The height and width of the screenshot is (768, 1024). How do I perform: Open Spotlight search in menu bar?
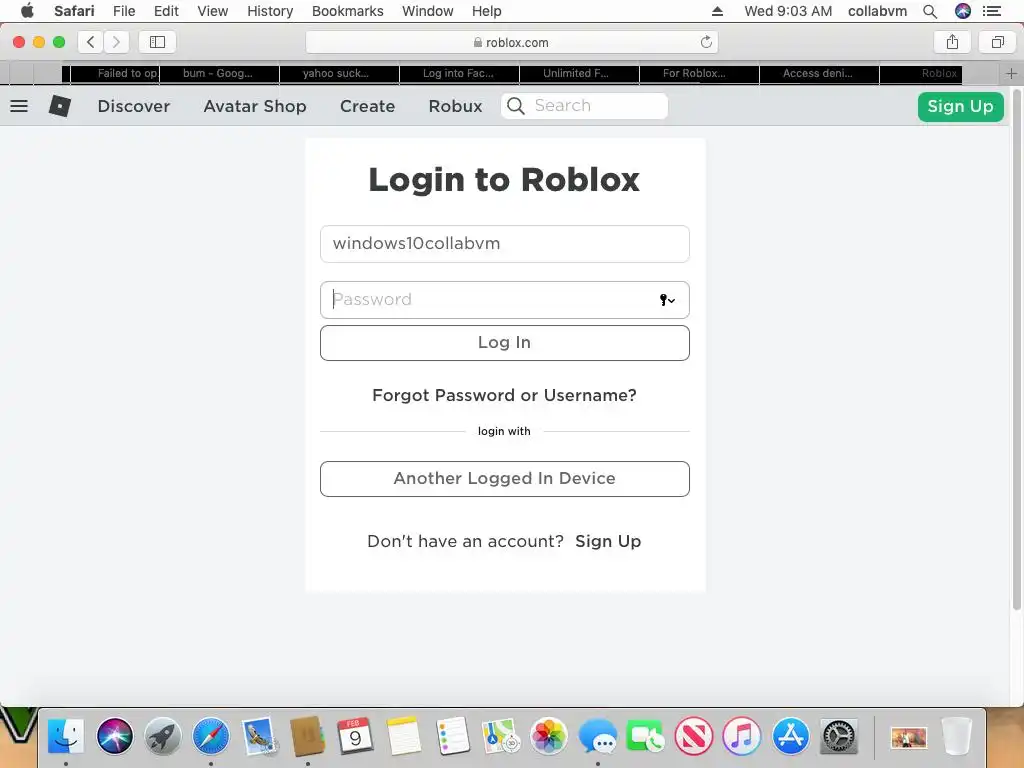pos(930,11)
